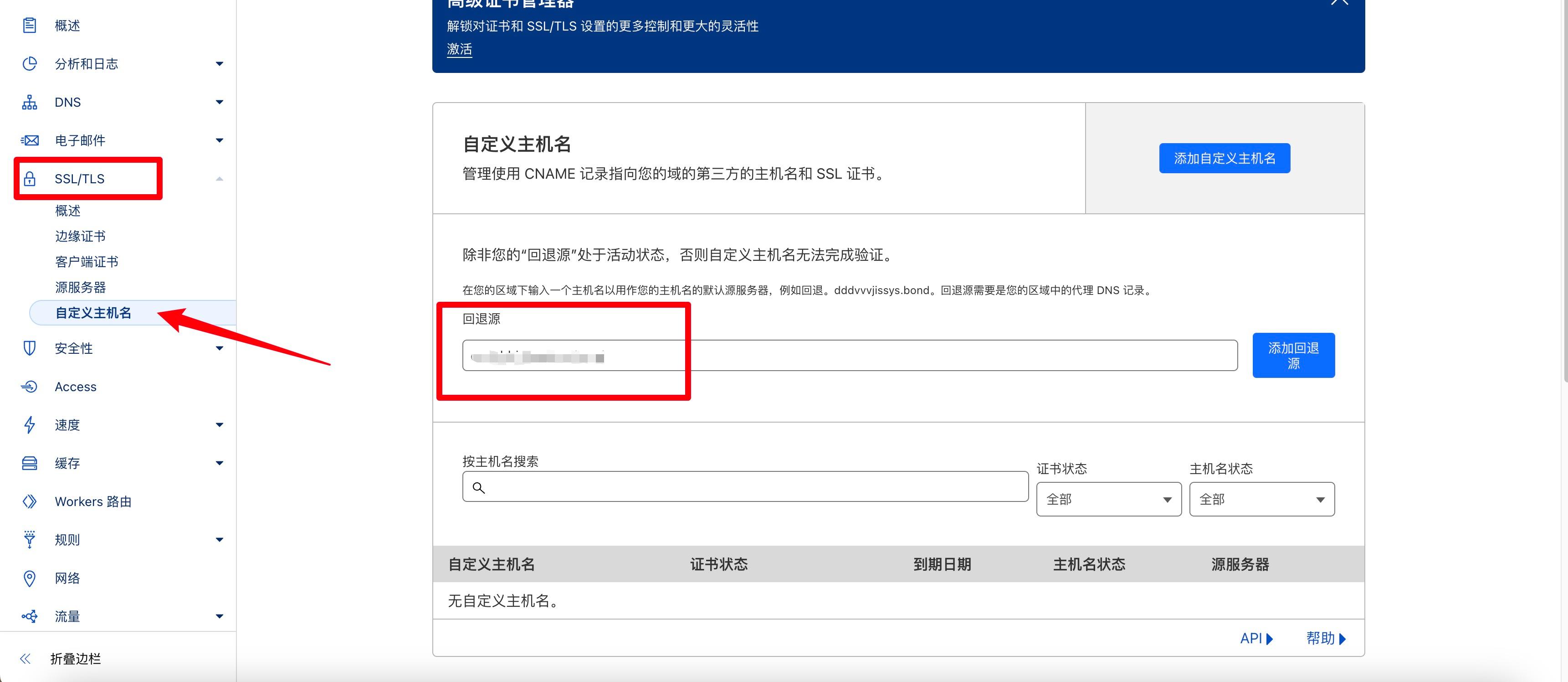
Task: Expand the 规则 menu arrow
Action: [x=219, y=539]
